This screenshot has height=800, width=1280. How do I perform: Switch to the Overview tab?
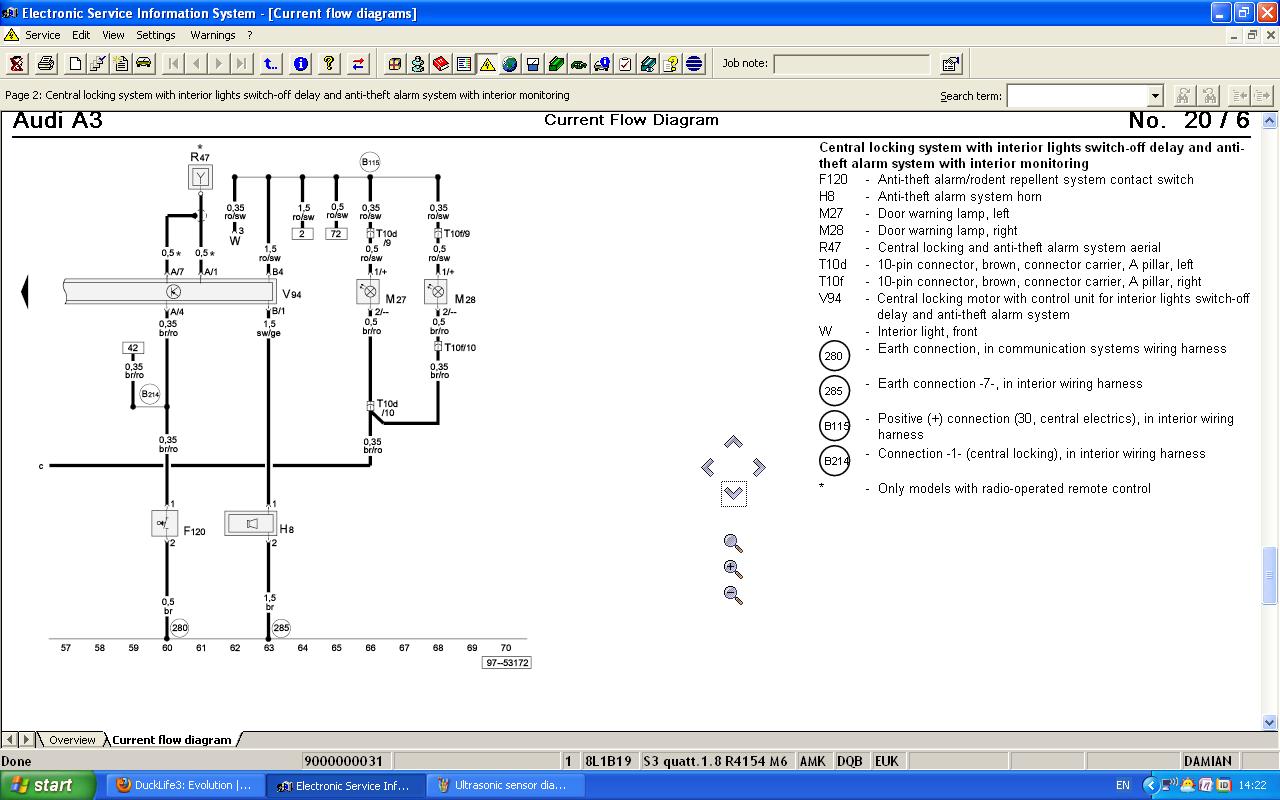72,740
